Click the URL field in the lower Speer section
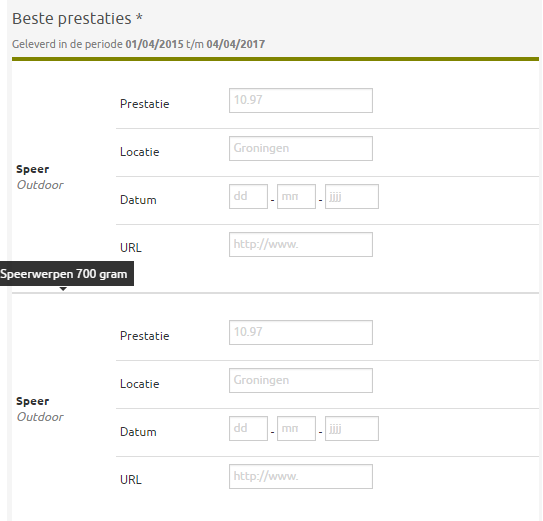The height and width of the screenshot is (521, 543). (301, 477)
